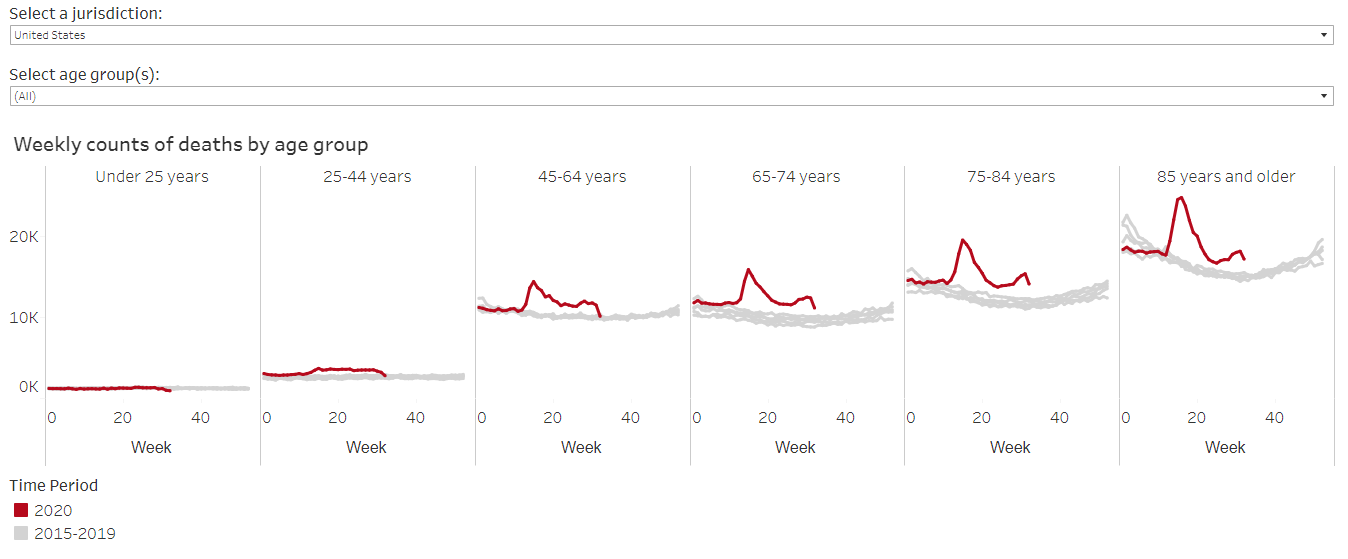Click the 85 years and older header
The image size is (1348, 559).
(1226, 177)
